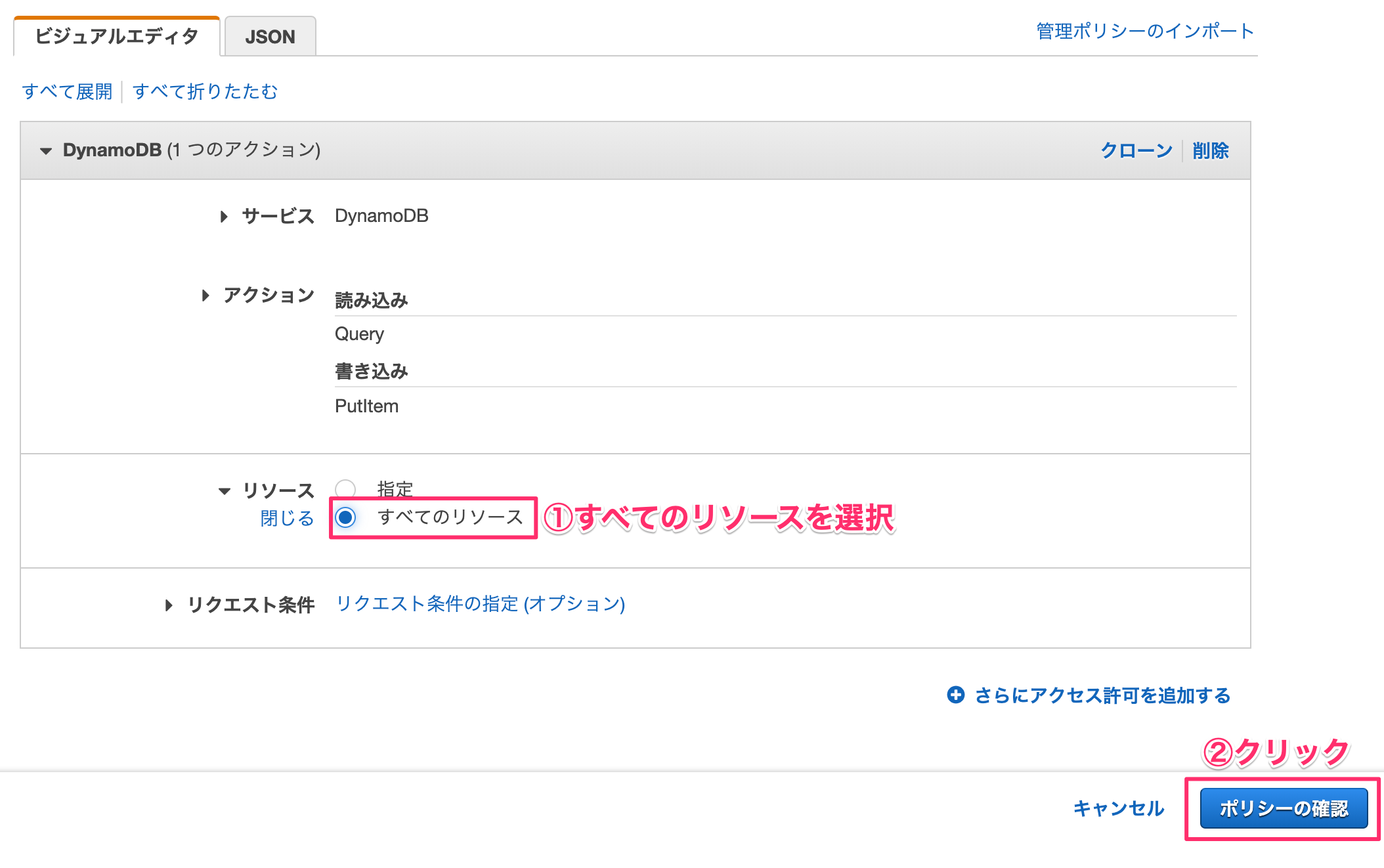This screenshot has width=1384, height=868.
Task: Click さらにアクセス許可を追加する link
Action: 1103,695
